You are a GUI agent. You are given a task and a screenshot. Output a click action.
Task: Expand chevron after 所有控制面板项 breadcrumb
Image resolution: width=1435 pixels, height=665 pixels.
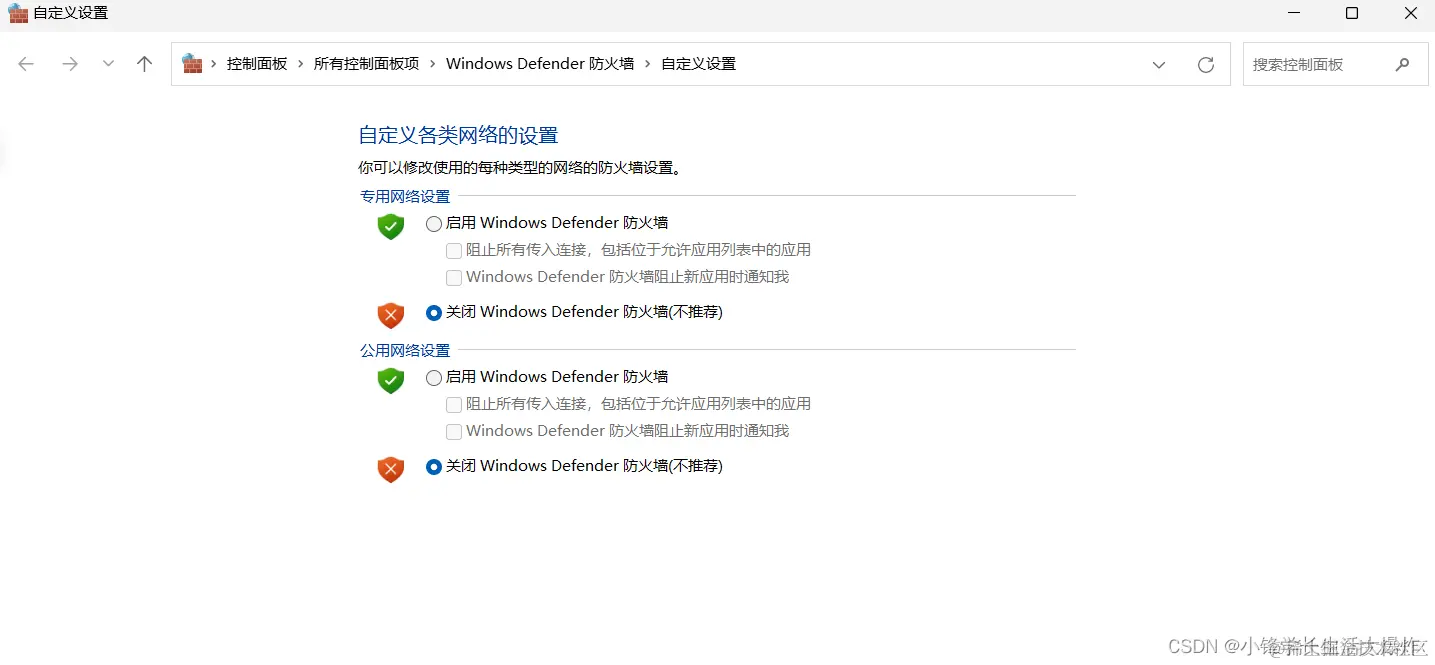[x=433, y=64]
